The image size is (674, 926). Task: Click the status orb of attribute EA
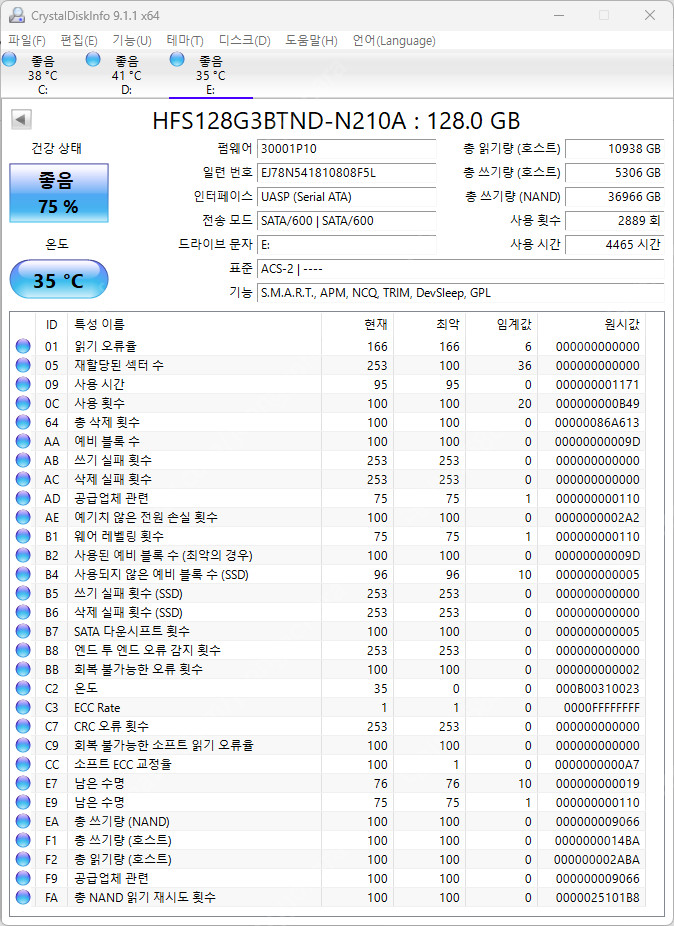pyautogui.click(x=23, y=821)
